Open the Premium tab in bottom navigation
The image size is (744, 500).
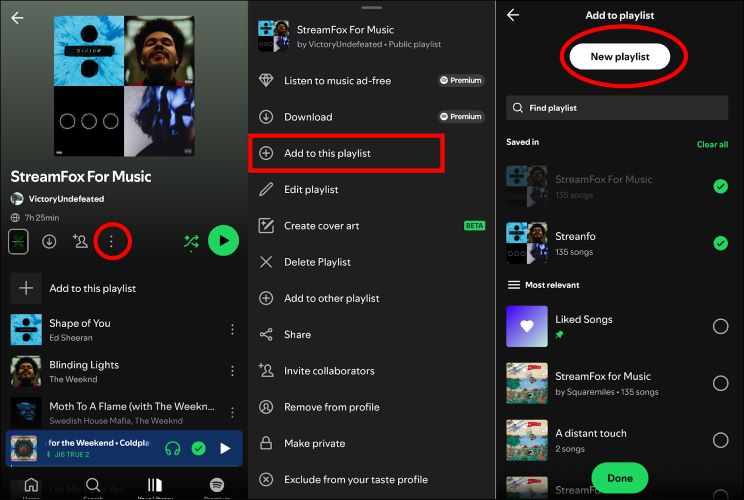(x=217, y=487)
